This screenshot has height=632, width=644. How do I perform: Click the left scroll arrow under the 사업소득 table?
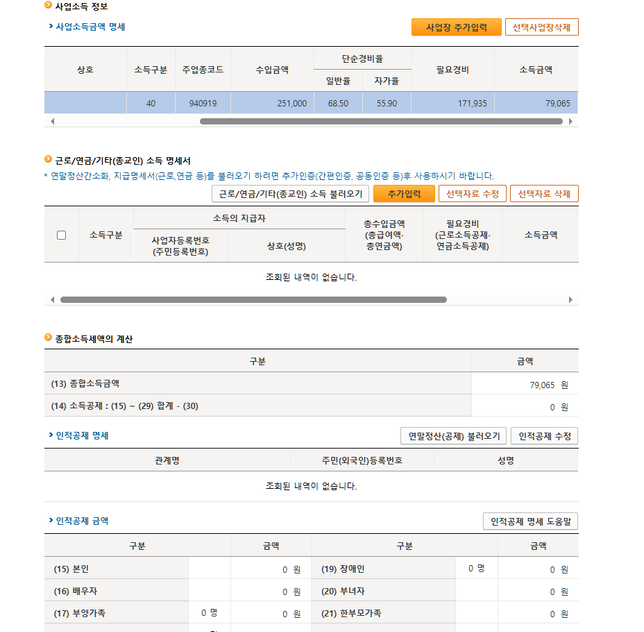tap(50, 121)
